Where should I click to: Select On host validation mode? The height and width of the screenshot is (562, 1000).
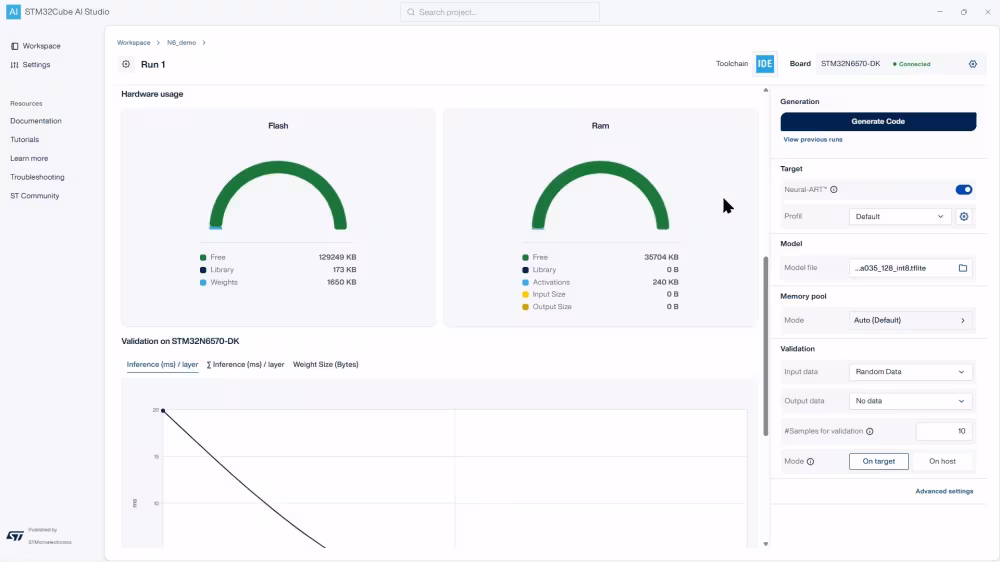[942, 461]
